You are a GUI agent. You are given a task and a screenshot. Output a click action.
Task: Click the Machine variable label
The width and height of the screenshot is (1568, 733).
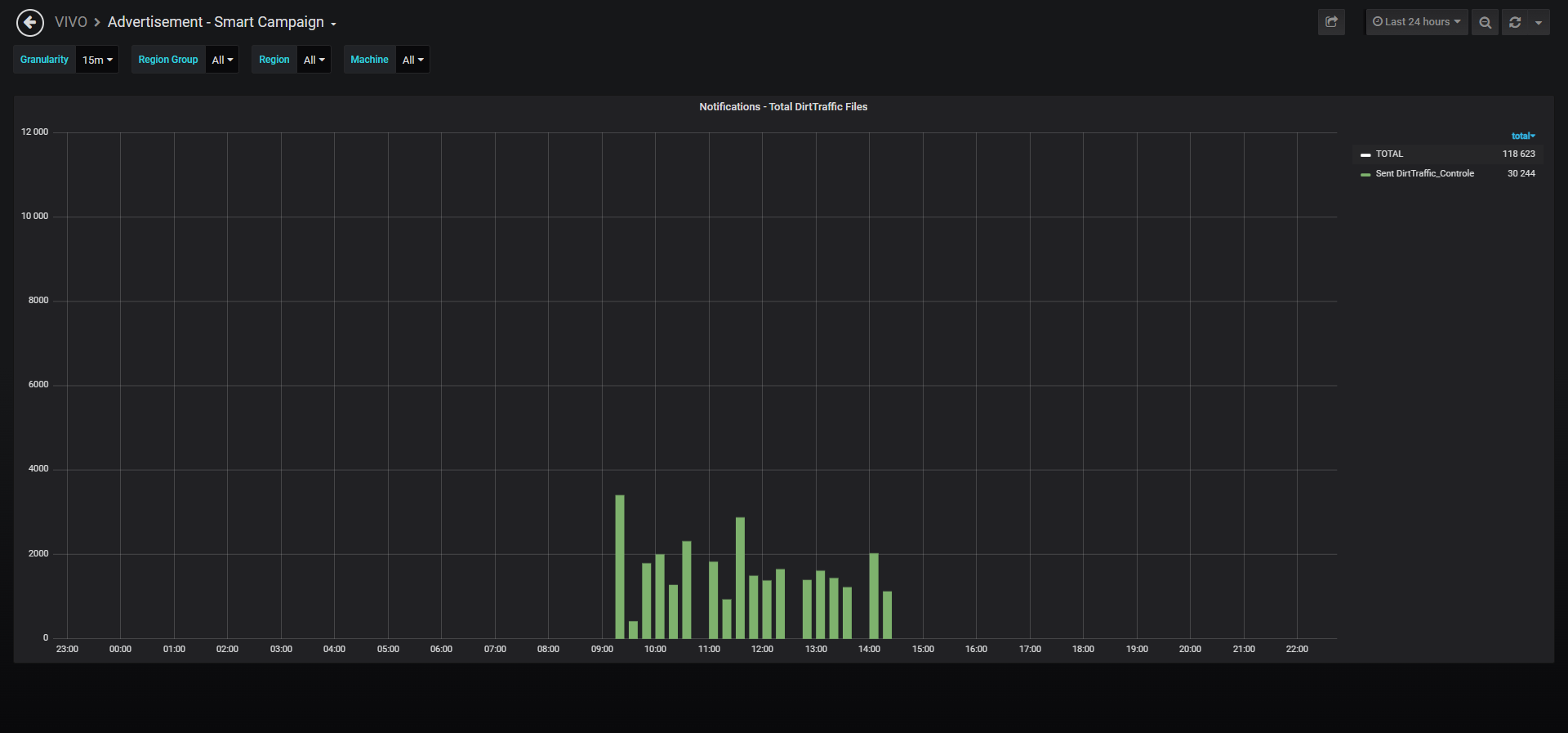(369, 60)
